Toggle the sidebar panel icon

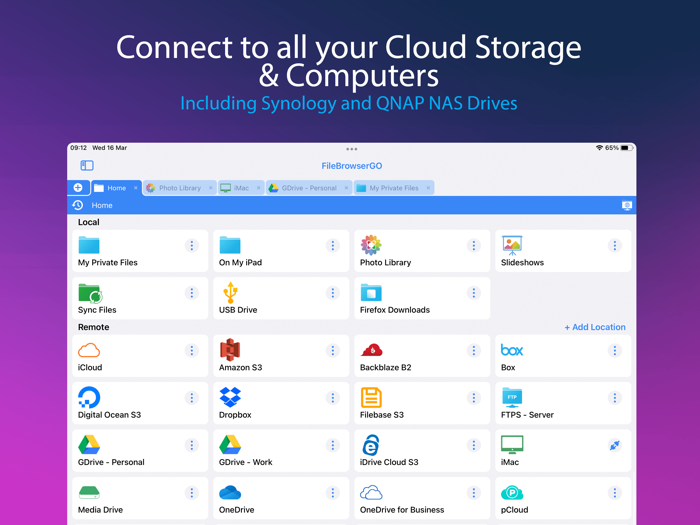tap(87, 166)
